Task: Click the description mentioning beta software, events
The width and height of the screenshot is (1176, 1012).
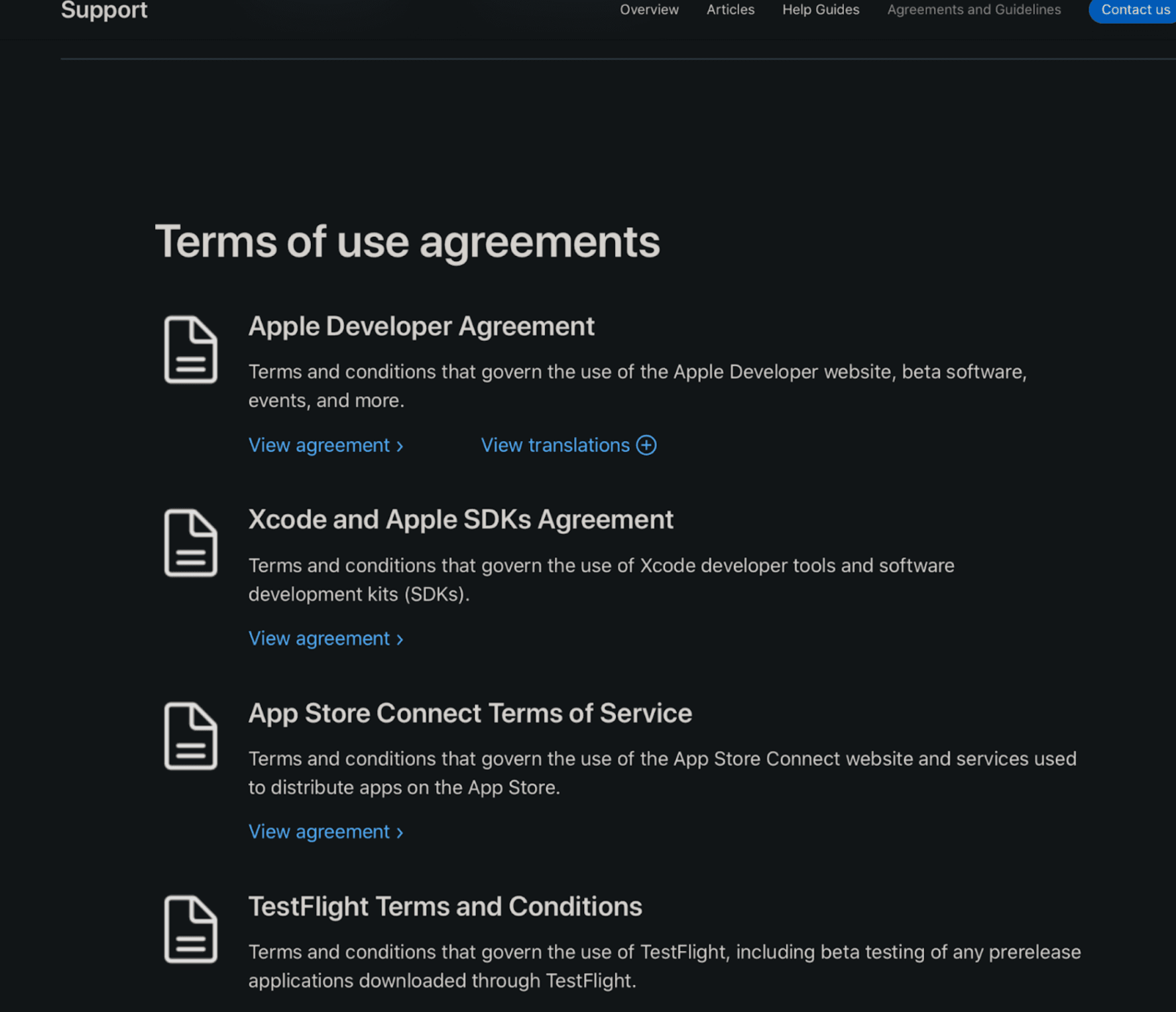Action: tap(638, 386)
